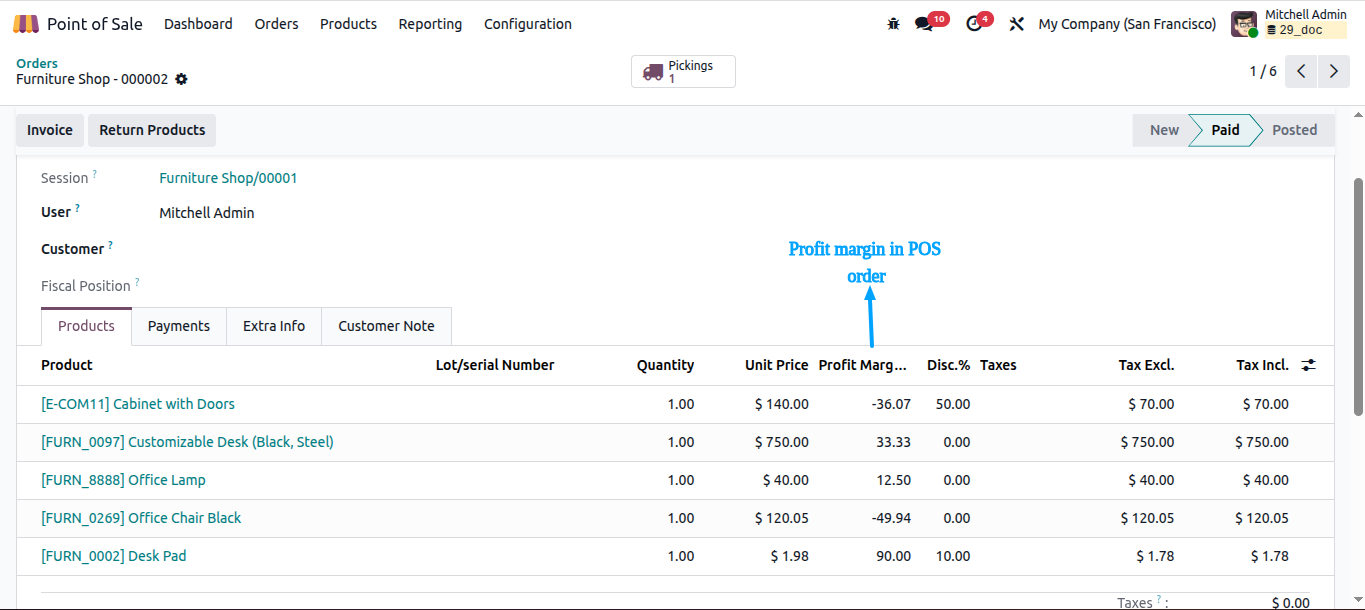Screen dimensions: 1365x610
Task: Open the Pickings smart button
Action: (683, 72)
